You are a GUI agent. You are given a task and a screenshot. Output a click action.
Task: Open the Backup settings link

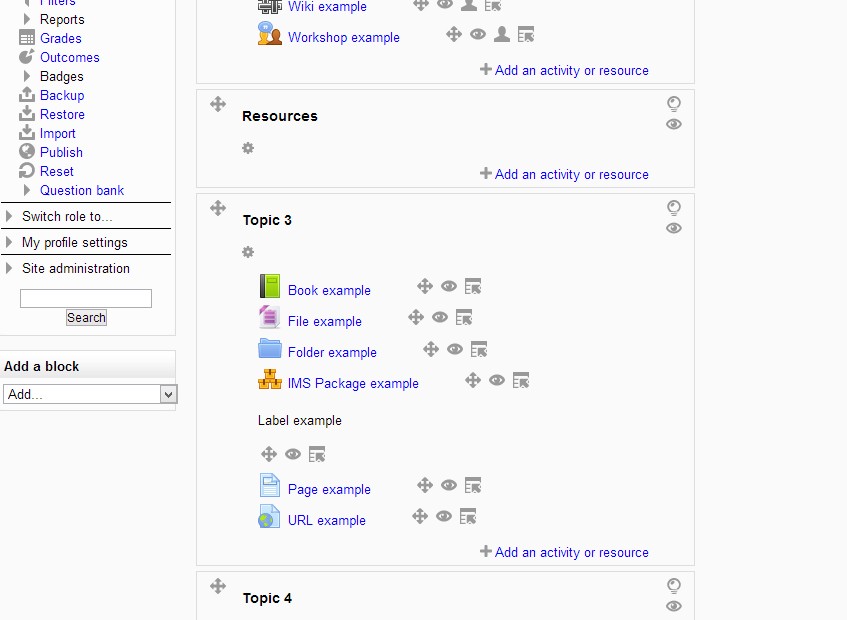pos(62,96)
